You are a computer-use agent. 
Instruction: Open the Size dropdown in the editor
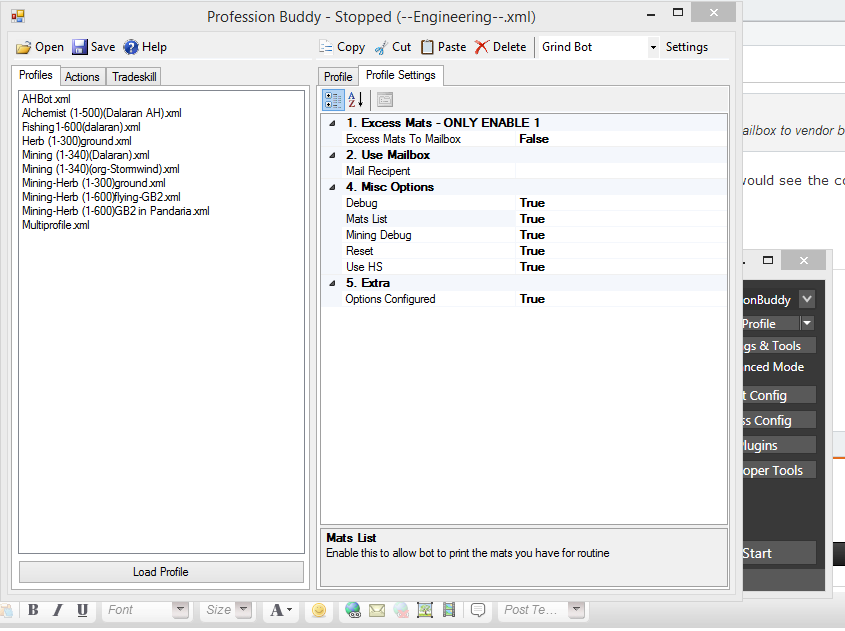pos(244,609)
